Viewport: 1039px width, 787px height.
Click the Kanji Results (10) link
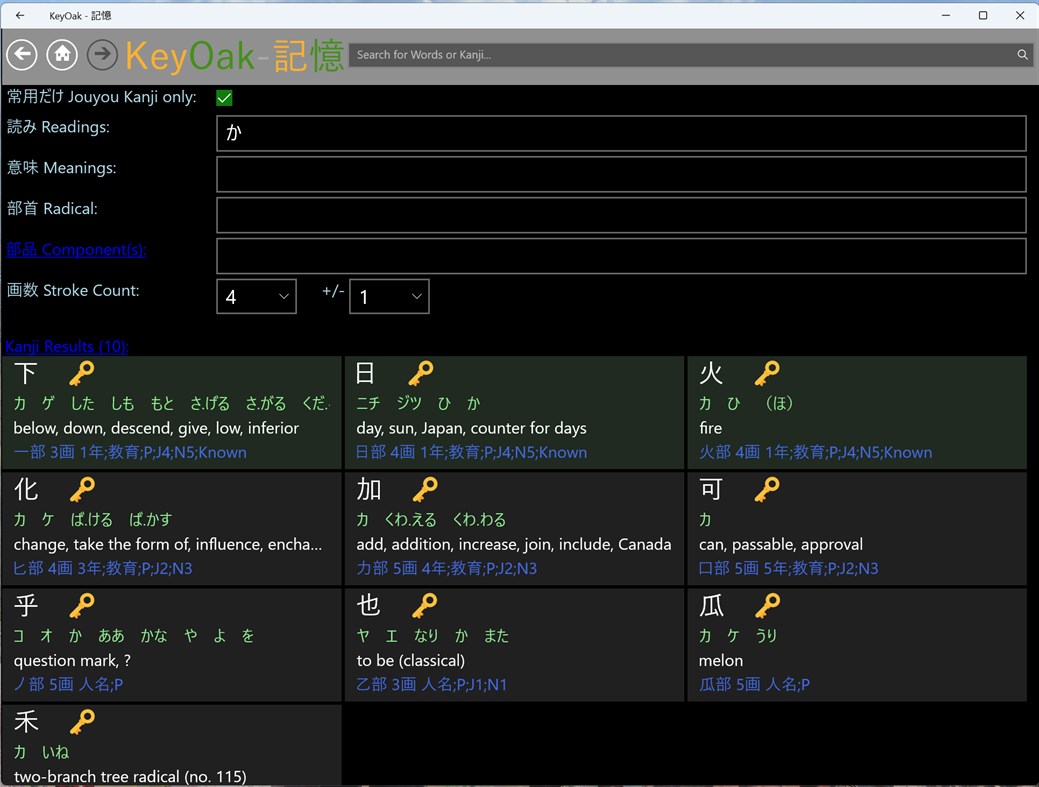pyautogui.click(x=66, y=346)
